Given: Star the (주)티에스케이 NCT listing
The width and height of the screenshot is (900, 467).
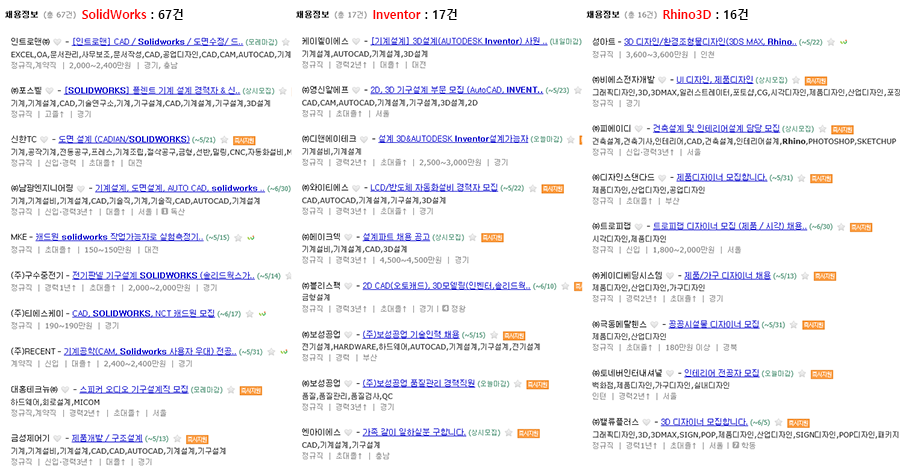Looking at the screenshot, I should pyautogui.click(x=250, y=314).
